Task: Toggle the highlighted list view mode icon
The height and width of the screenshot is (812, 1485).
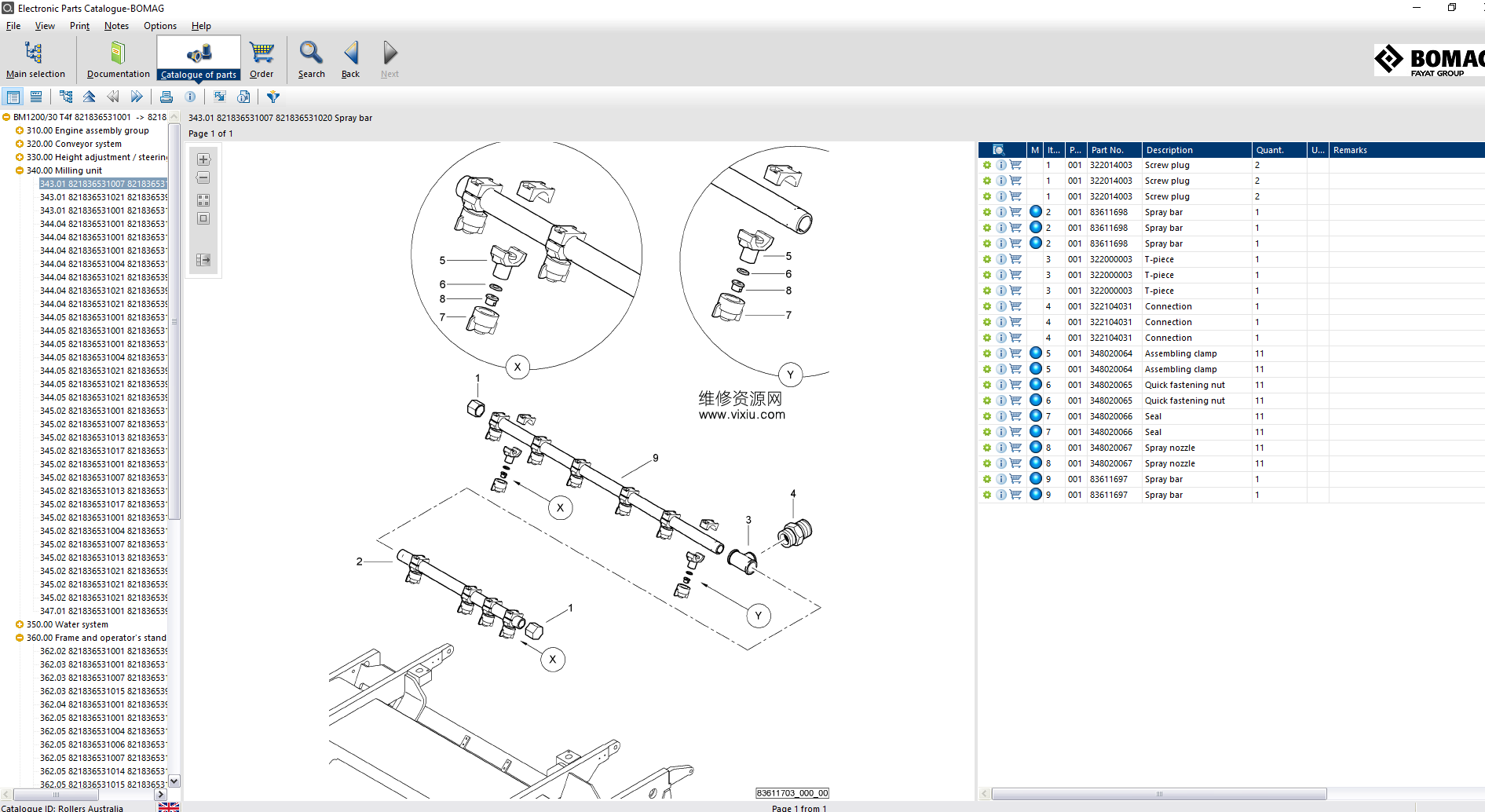Action: pos(13,97)
